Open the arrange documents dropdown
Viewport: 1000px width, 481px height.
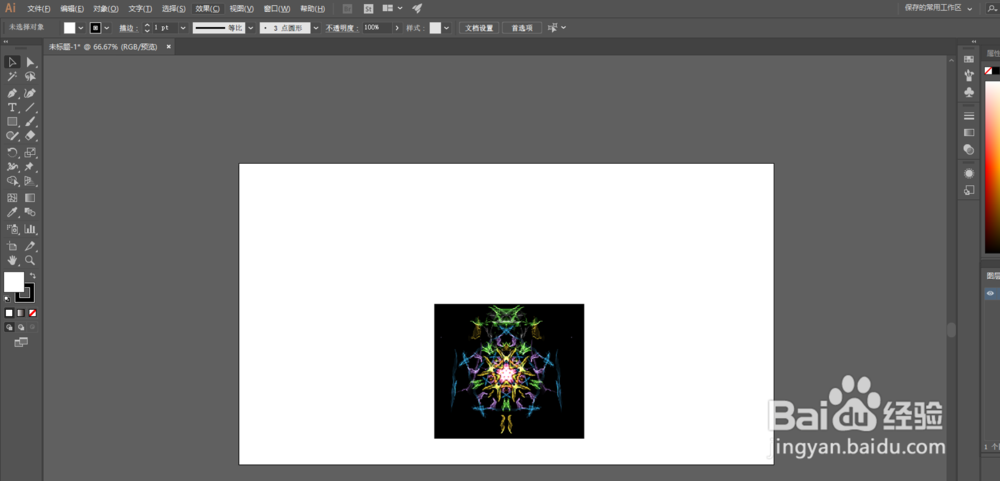(392, 8)
